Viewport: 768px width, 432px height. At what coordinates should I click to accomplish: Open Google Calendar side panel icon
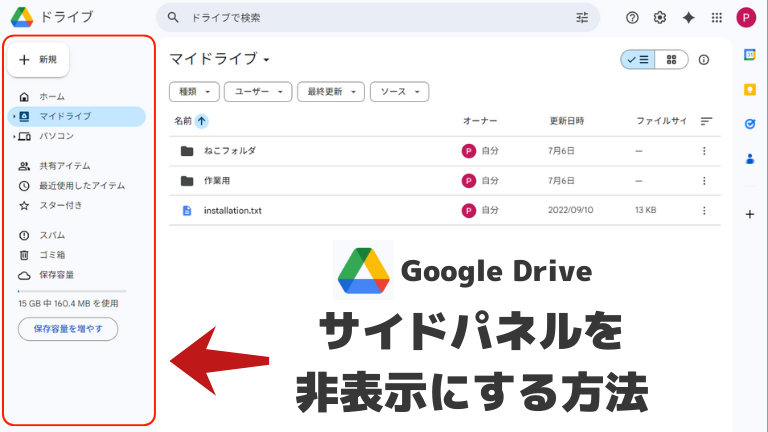(750, 54)
